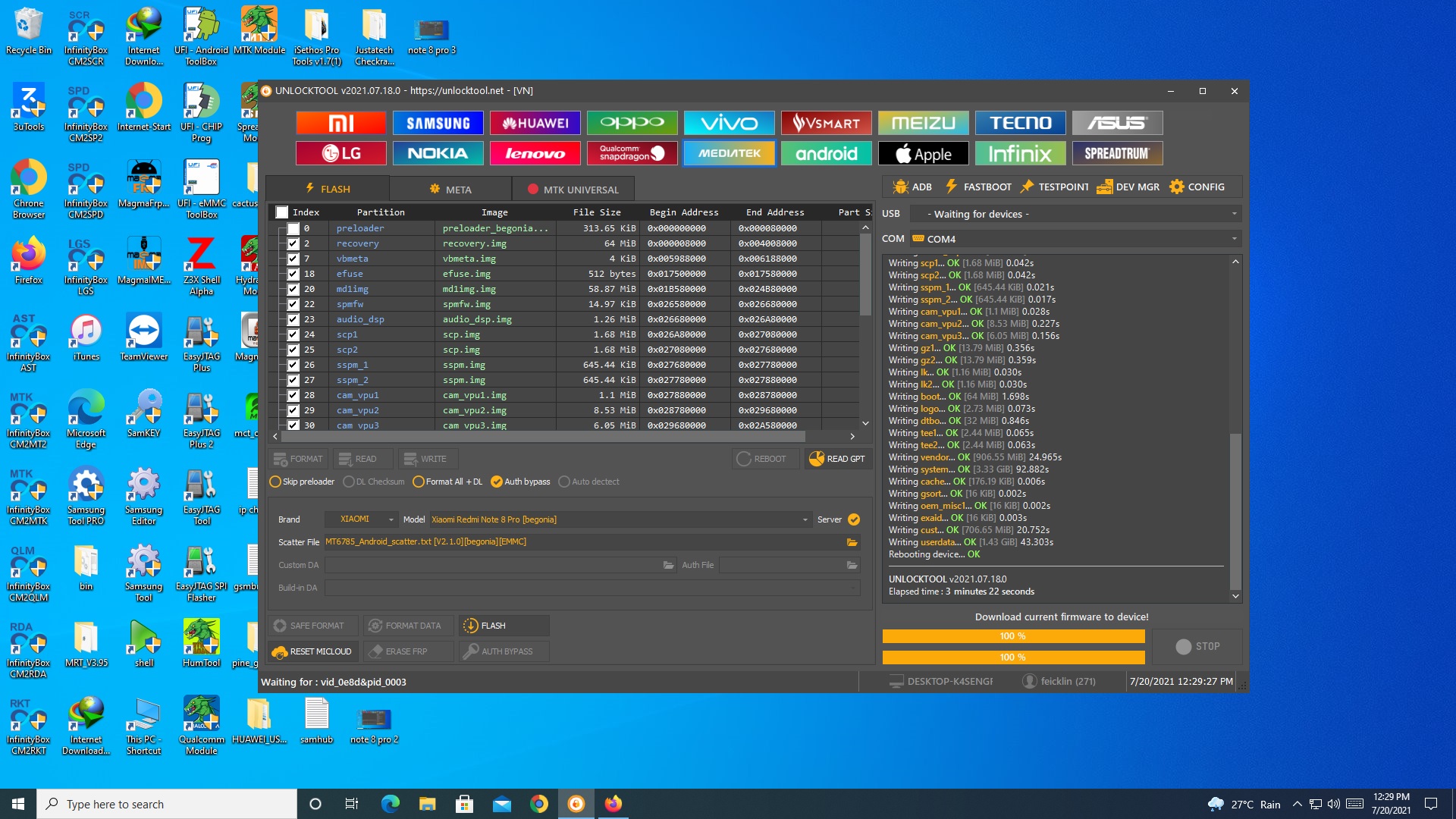Switch to the FLASH tab

pos(327,189)
